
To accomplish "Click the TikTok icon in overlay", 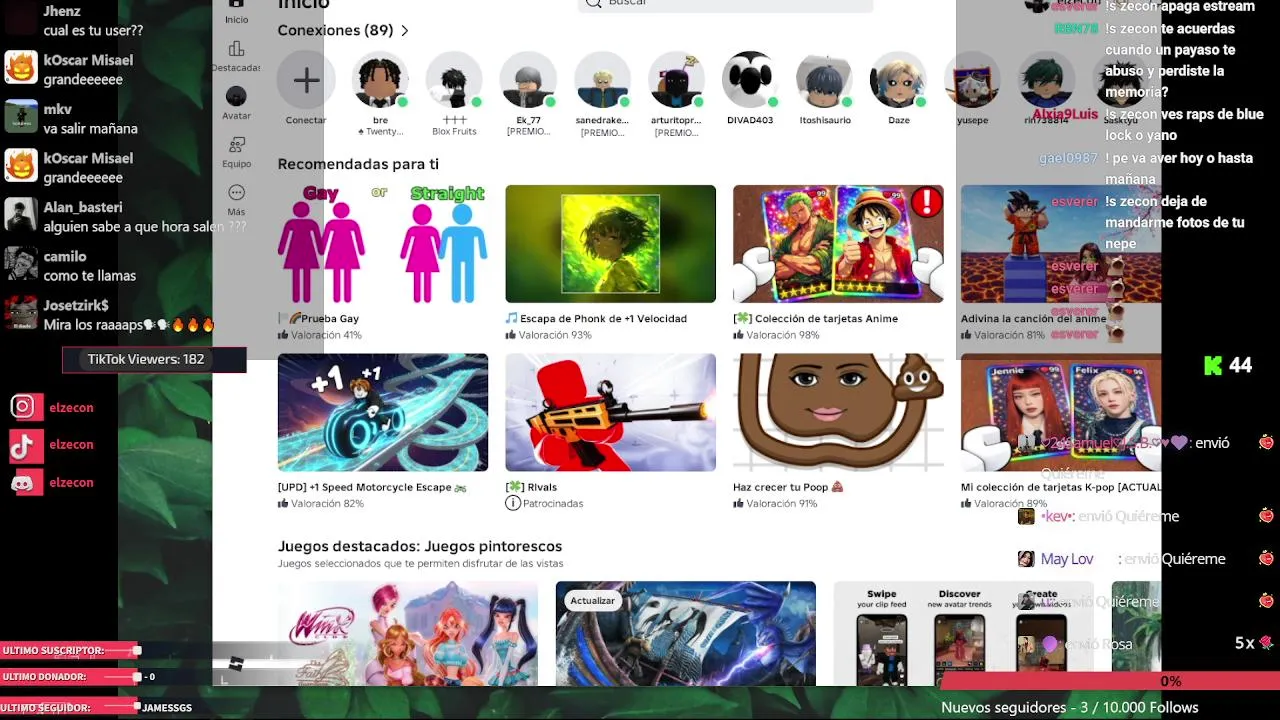I will (24, 445).
